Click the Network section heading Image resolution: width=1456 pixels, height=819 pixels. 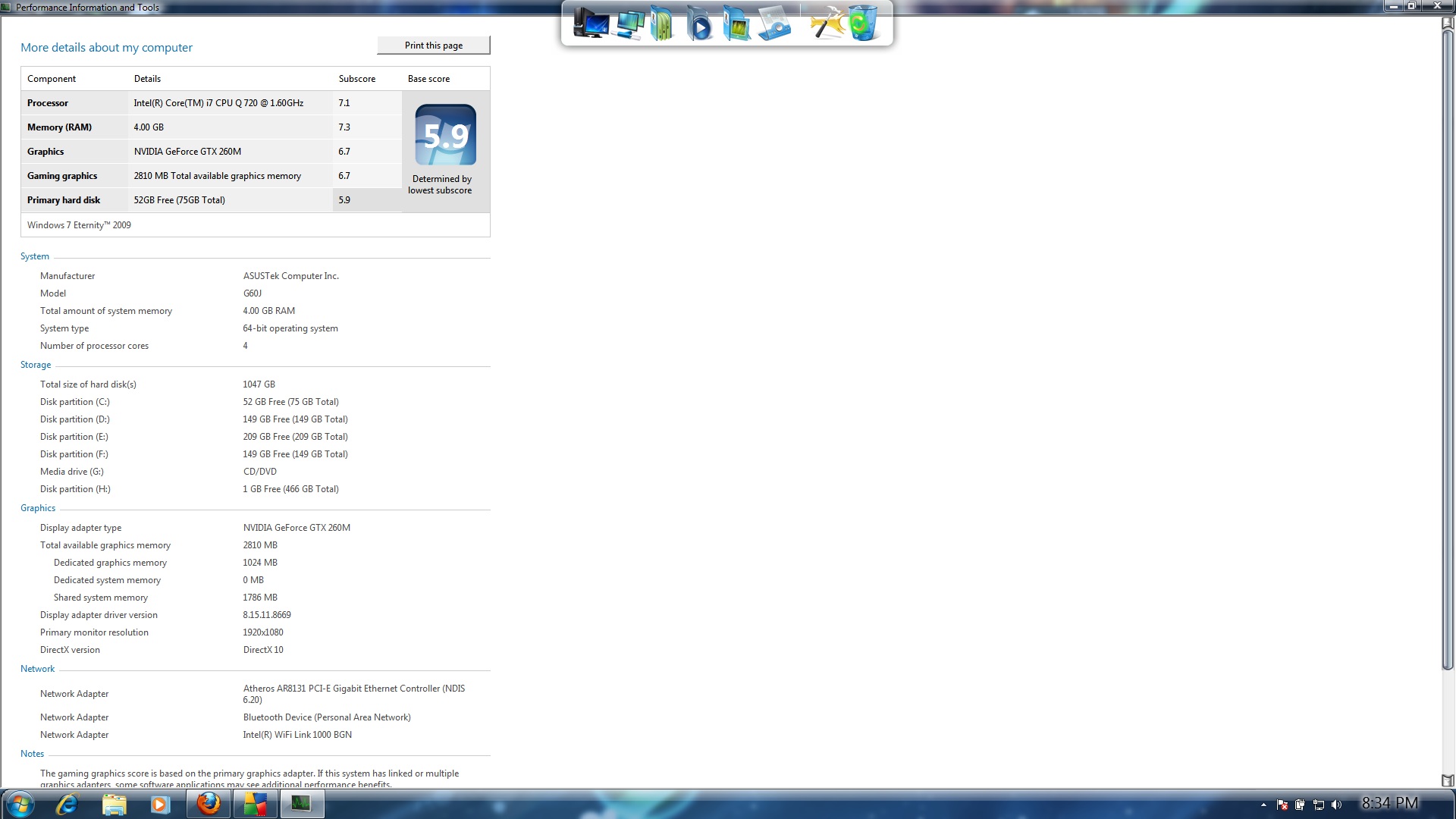point(37,669)
